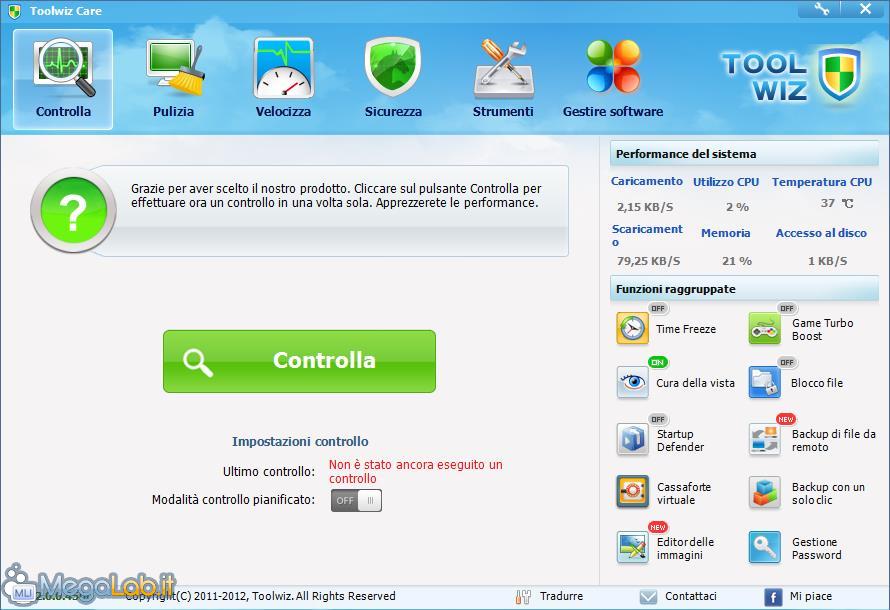Click the Scaricamento value 79,25 KB/S

(648, 261)
